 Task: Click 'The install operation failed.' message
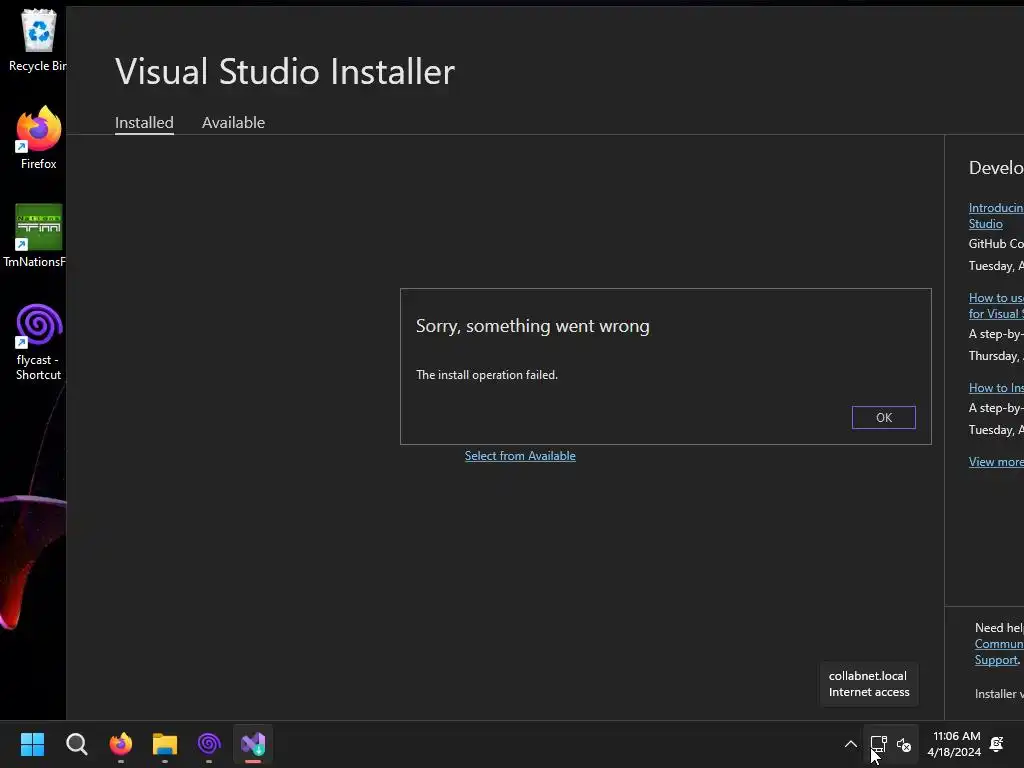[487, 375]
